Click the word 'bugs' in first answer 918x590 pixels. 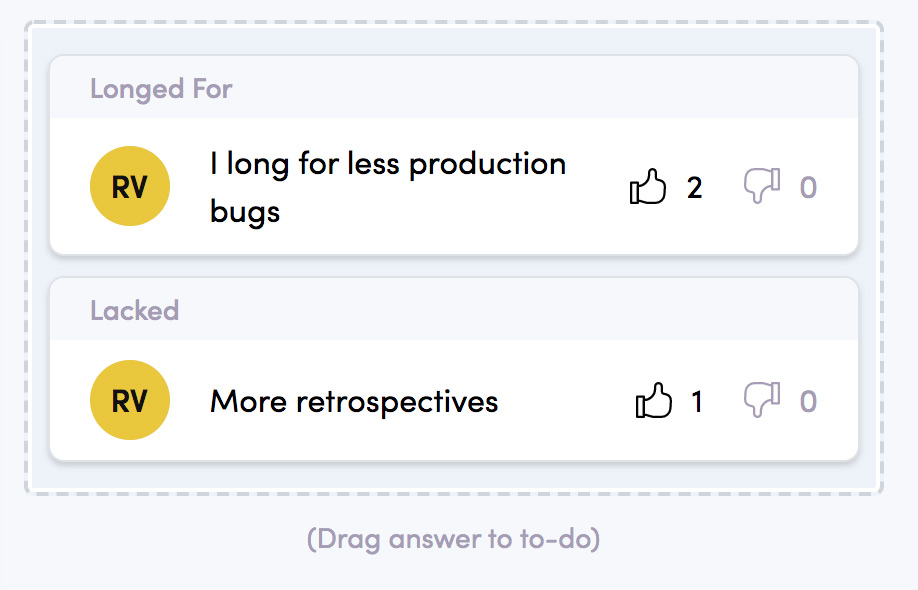point(245,212)
